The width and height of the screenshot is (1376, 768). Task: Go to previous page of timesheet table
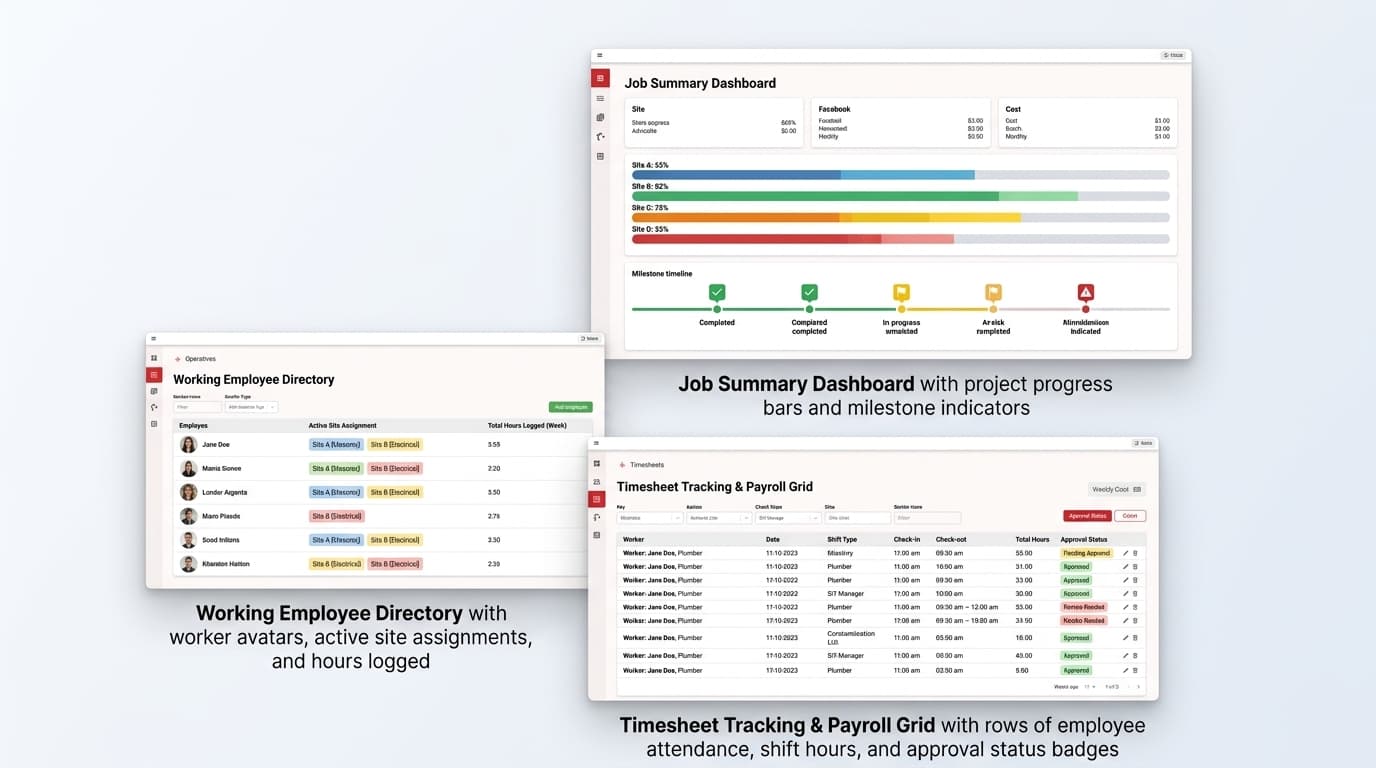pyautogui.click(x=1128, y=687)
